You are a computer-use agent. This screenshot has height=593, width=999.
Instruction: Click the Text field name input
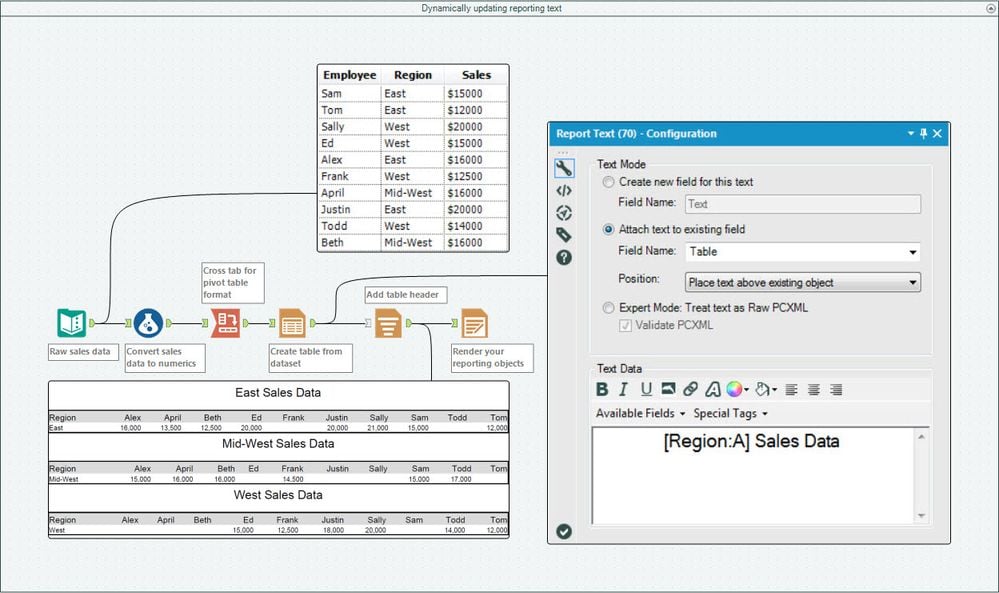coord(803,204)
